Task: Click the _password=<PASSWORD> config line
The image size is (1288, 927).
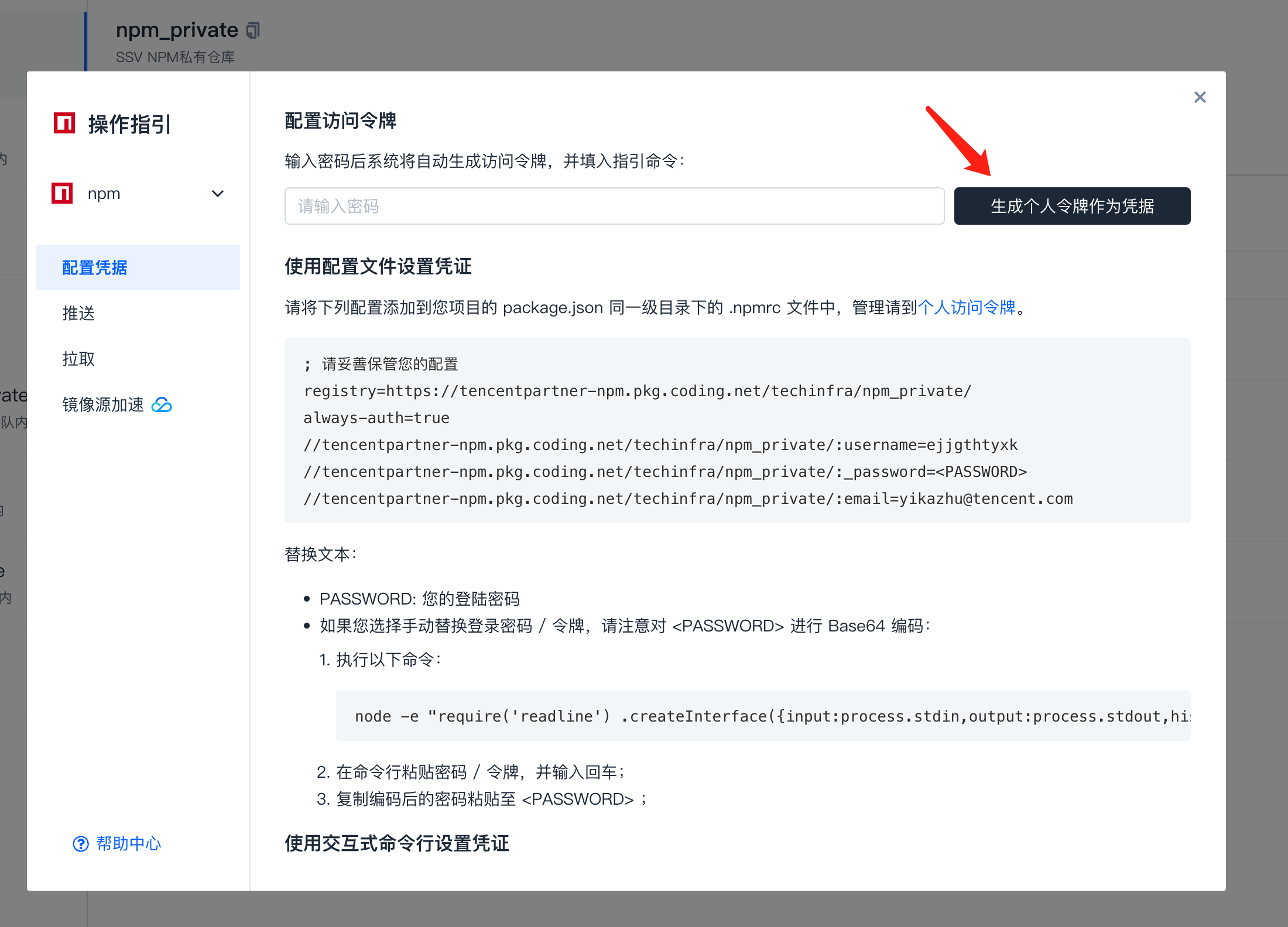Action: point(665,472)
